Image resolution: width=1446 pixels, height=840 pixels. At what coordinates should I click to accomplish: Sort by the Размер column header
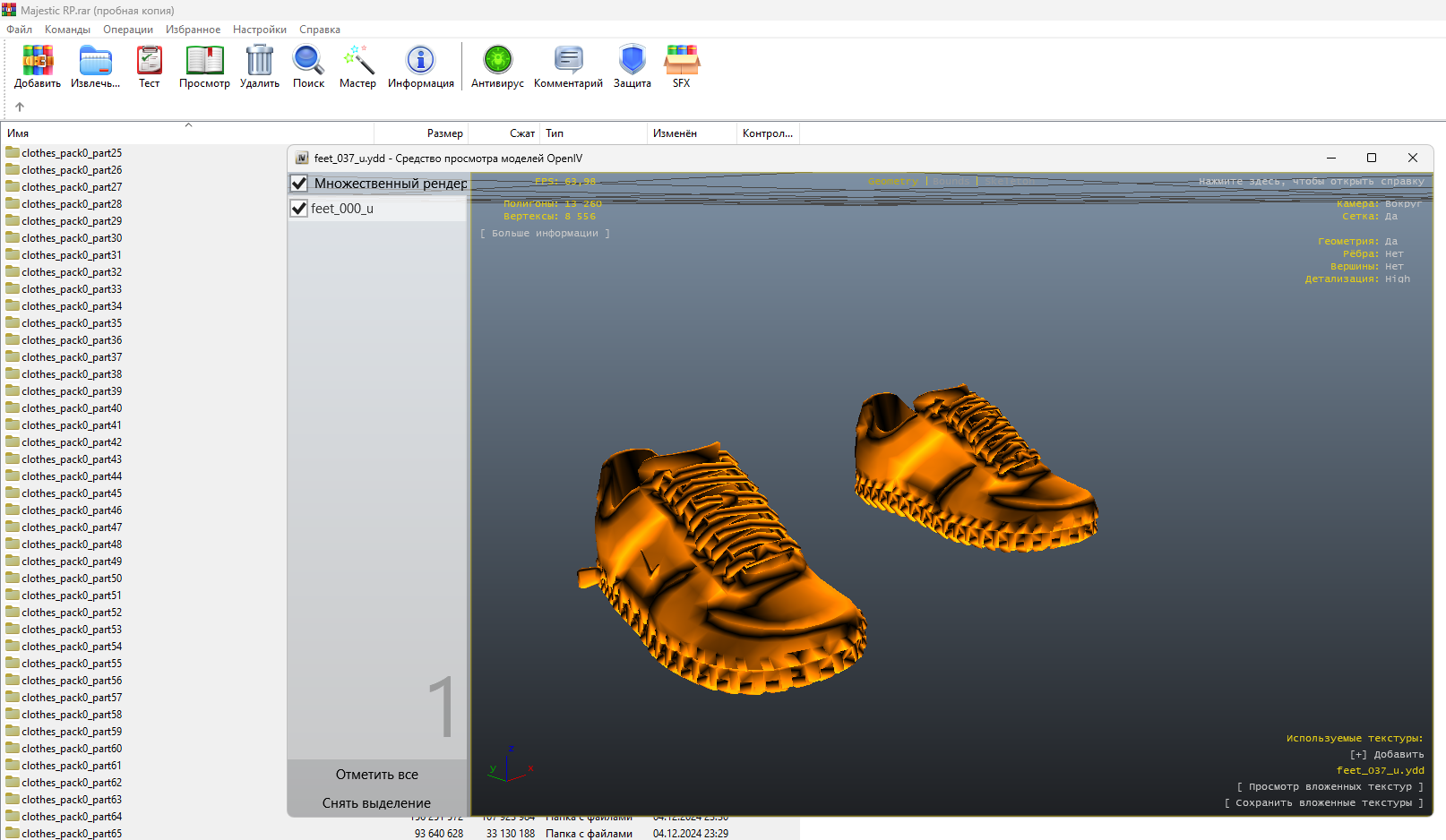422,133
